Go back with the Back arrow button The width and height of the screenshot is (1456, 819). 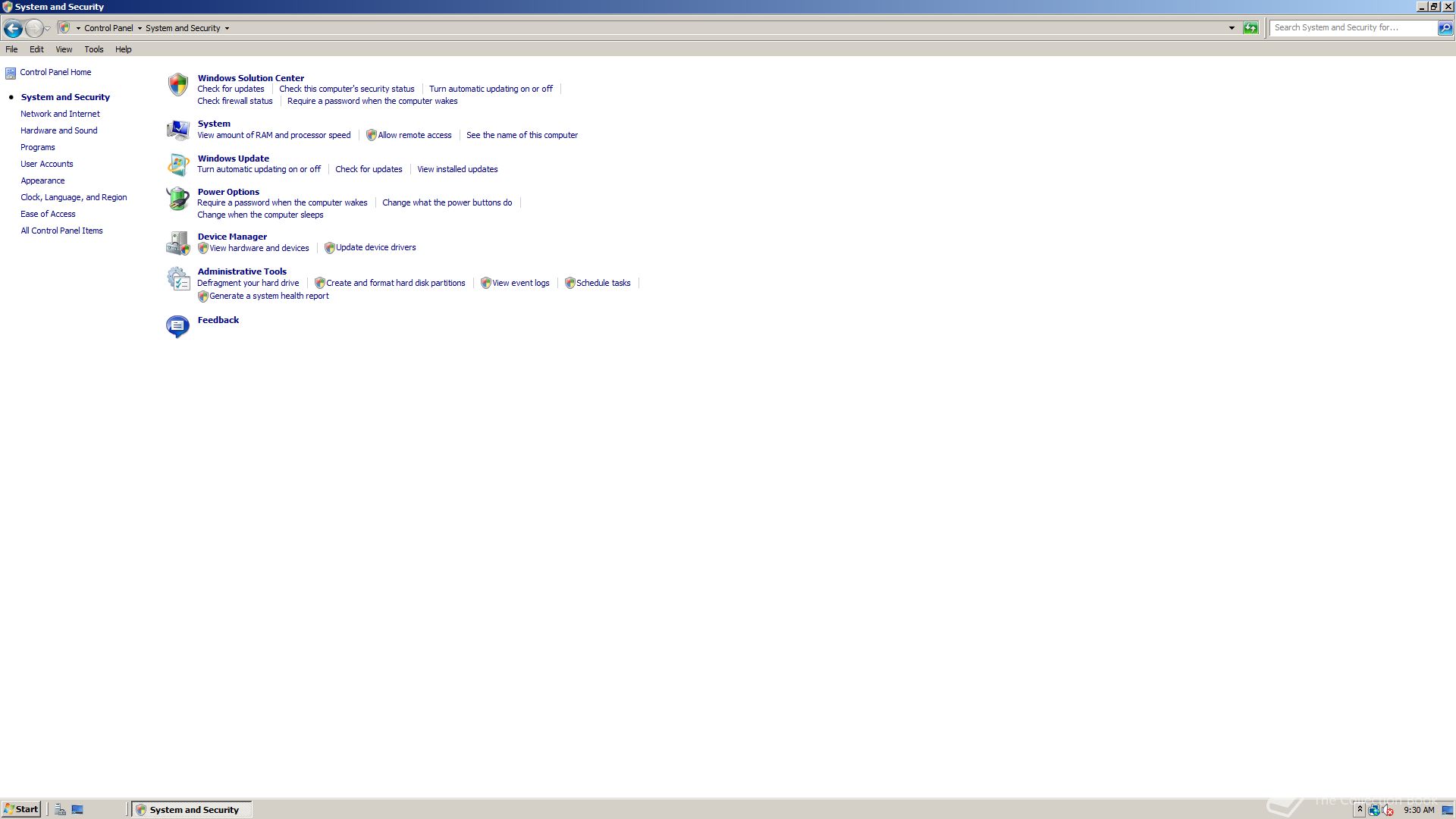point(12,28)
